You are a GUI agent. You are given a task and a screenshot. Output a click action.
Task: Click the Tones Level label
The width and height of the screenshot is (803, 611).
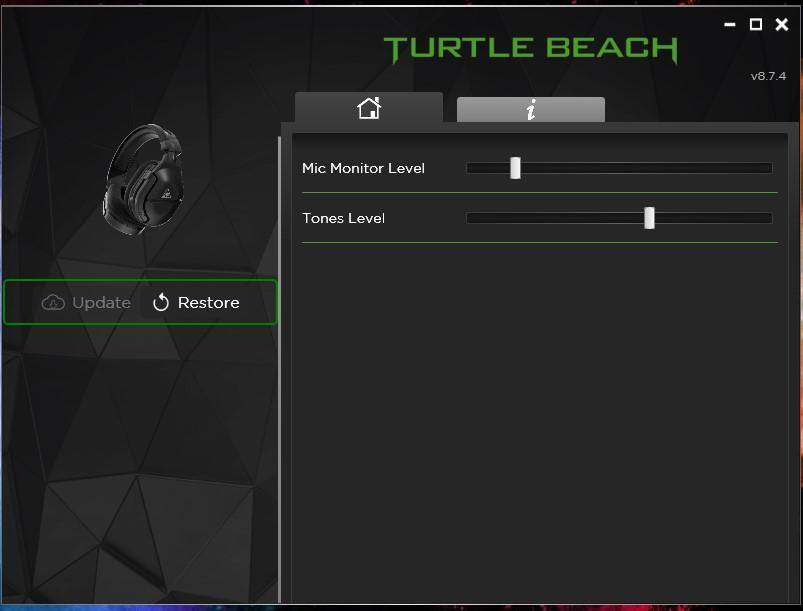[x=343, y=218]
